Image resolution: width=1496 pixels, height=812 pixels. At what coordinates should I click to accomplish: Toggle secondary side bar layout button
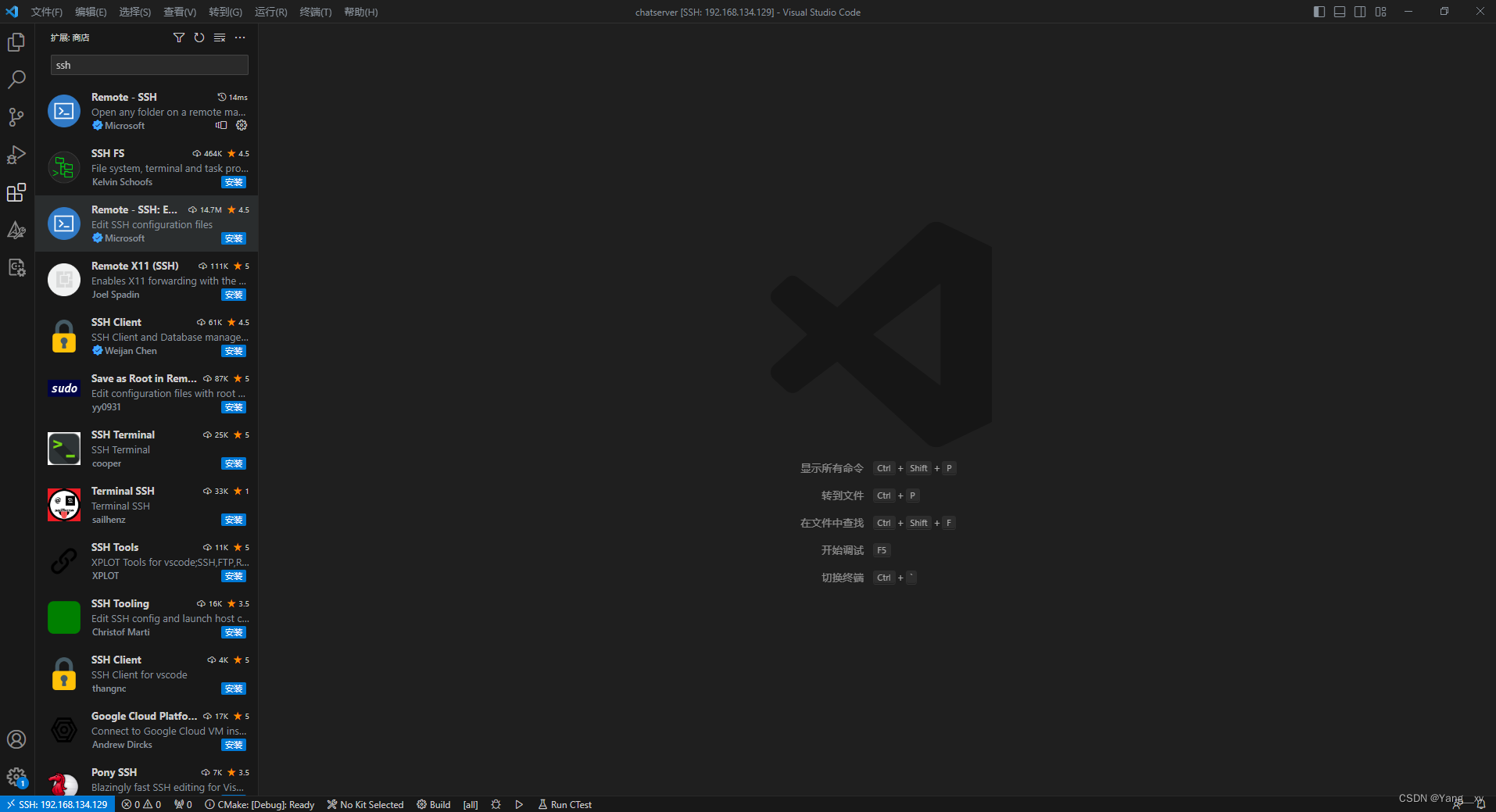[x=1360, y=12]
